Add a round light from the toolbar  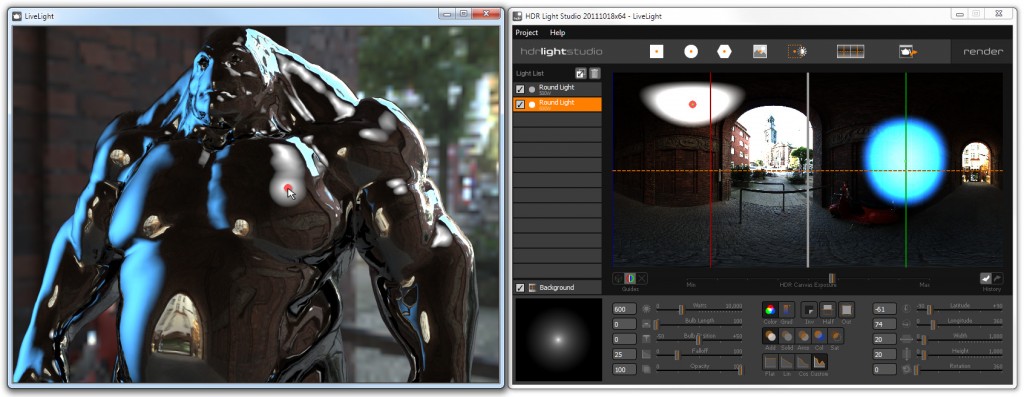click(691, 52)
